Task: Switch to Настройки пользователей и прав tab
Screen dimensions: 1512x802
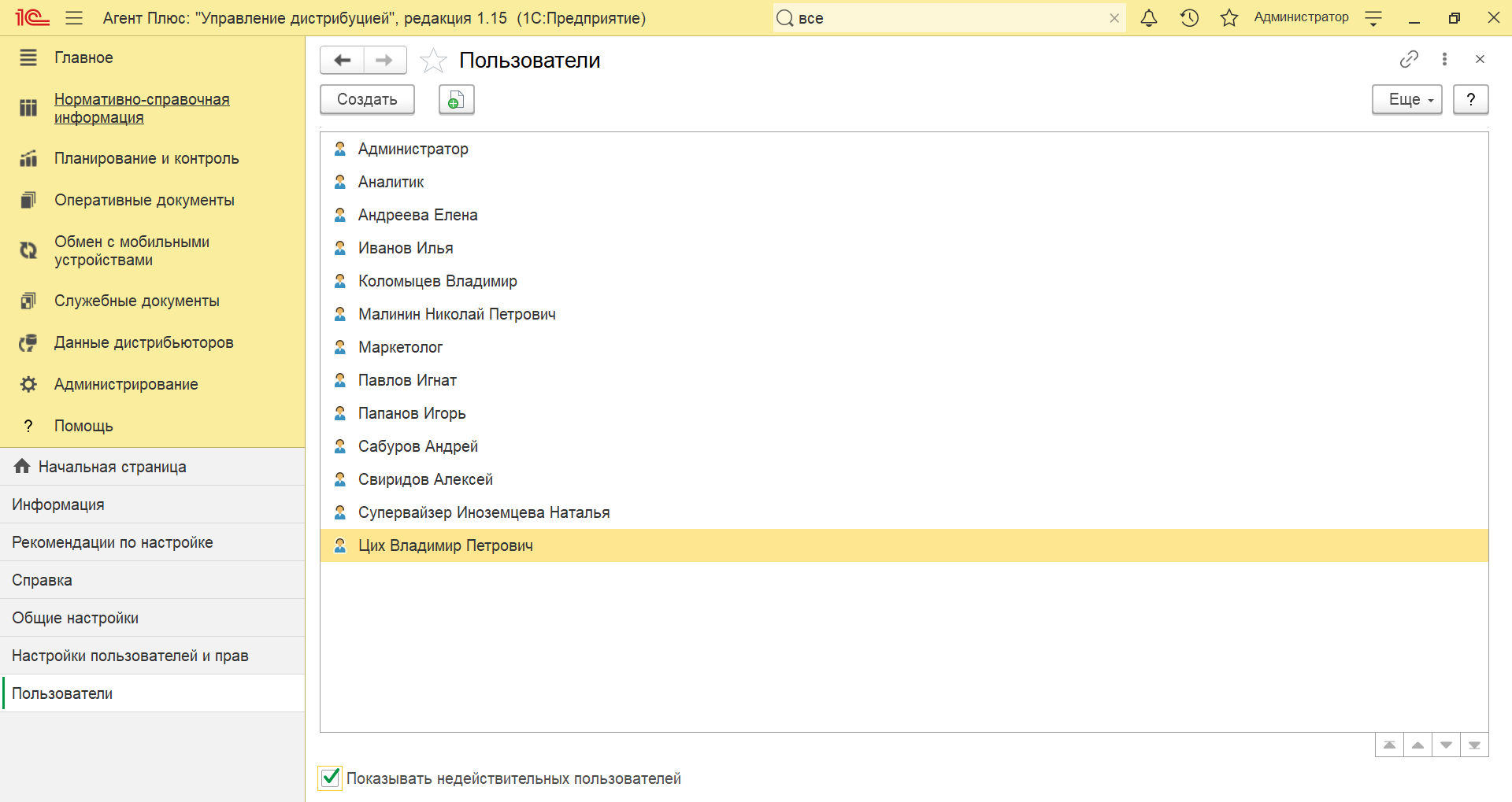Action: pos(153,656)
